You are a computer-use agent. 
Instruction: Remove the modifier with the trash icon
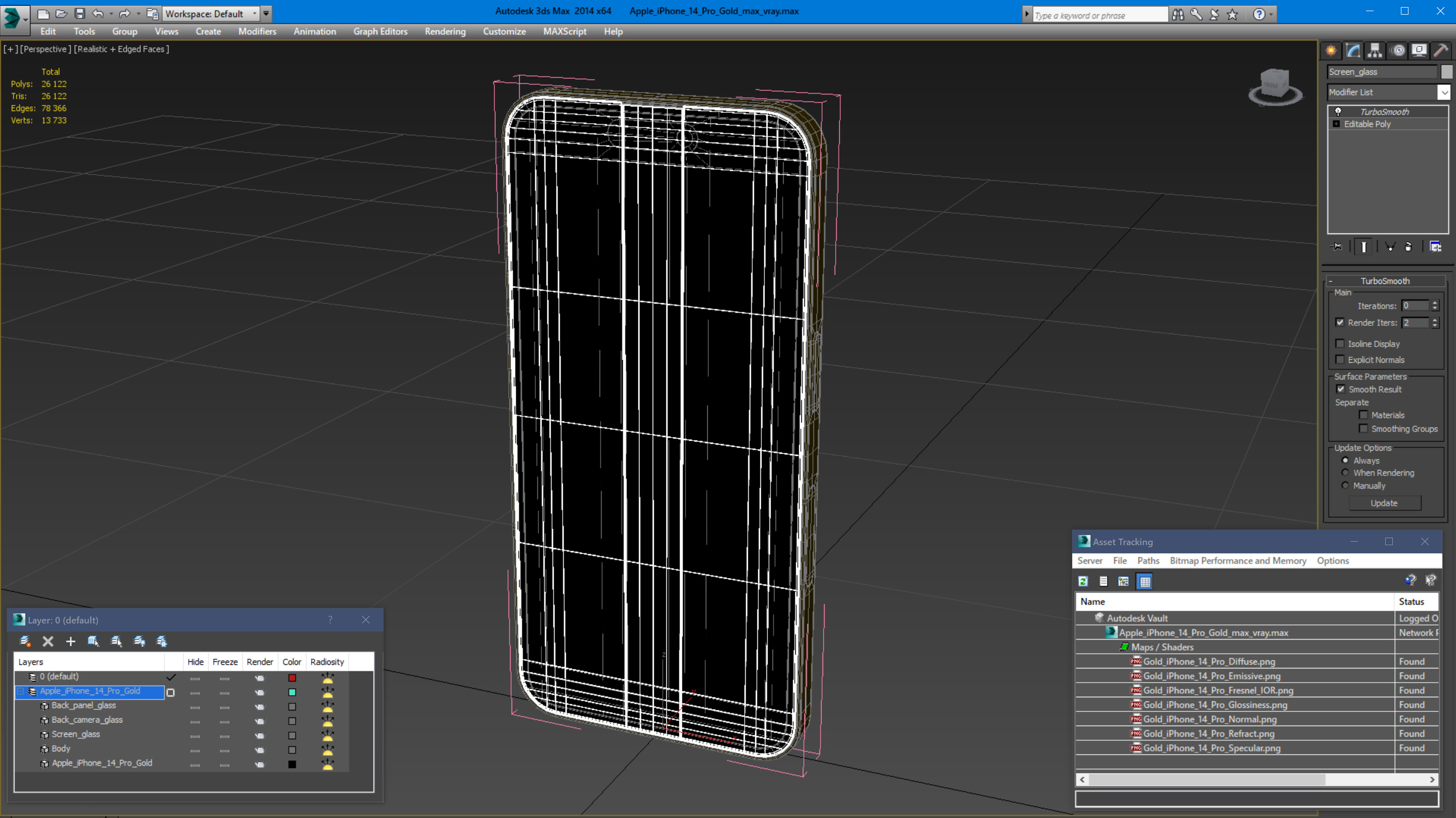coord(1408,247)
